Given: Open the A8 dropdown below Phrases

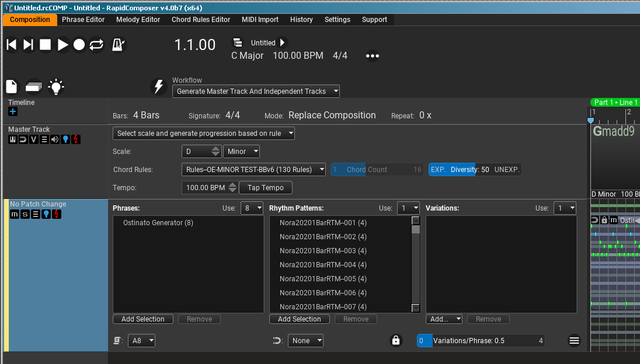Looking at the screenshot, I should 142,340.
